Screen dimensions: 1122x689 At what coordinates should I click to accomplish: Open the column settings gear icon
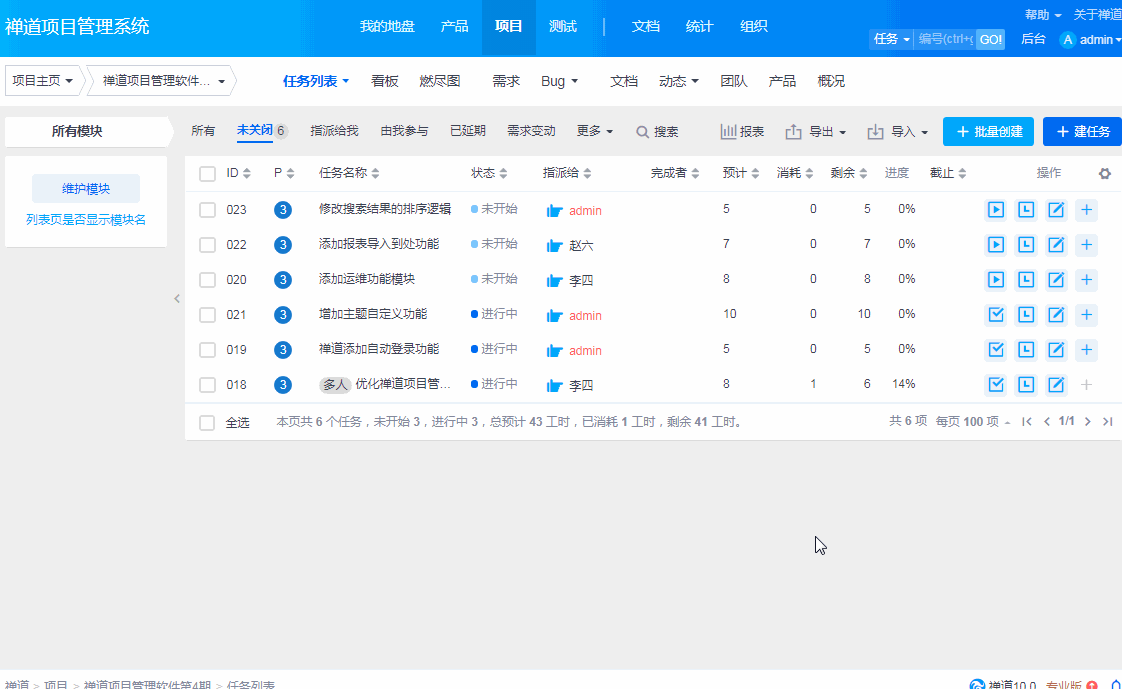pyautogui.click(x=1104, y=173)
